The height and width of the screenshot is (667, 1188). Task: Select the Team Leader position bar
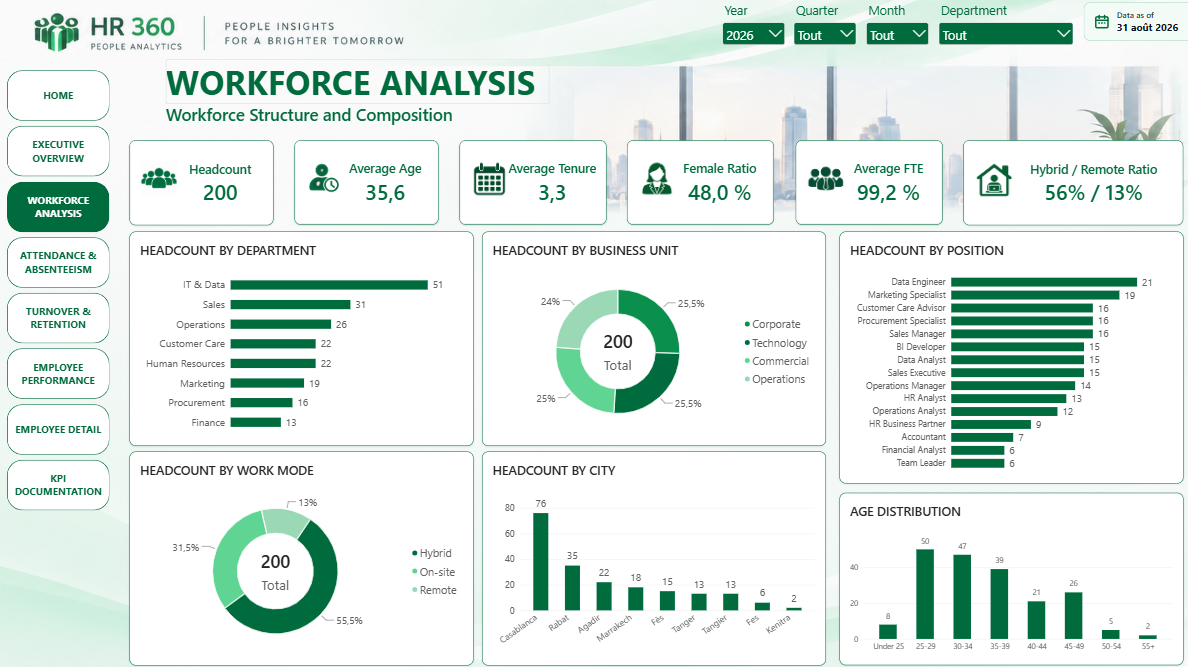coord(978,463)
